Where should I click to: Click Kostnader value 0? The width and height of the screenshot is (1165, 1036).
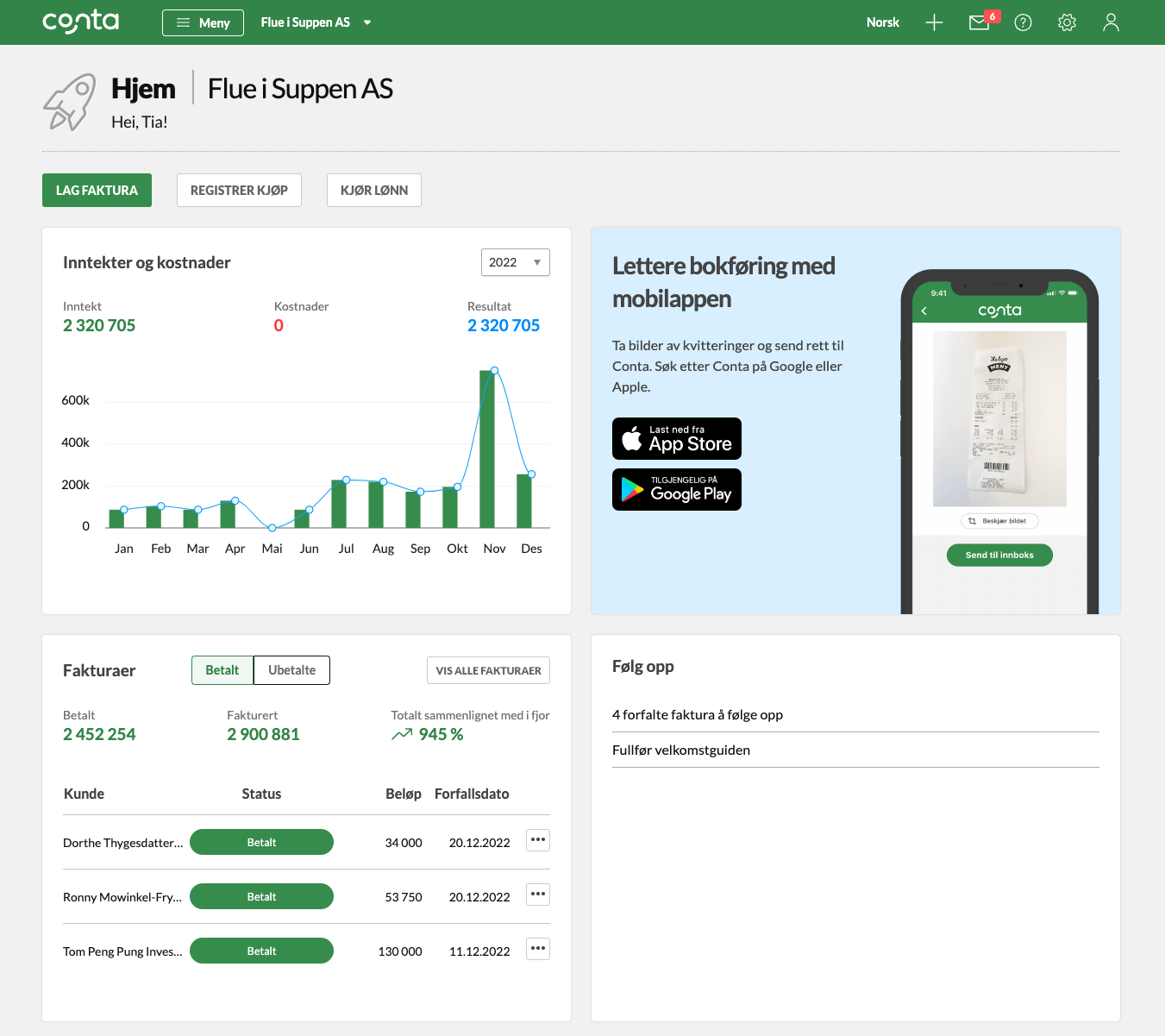(x=279, y=325)
